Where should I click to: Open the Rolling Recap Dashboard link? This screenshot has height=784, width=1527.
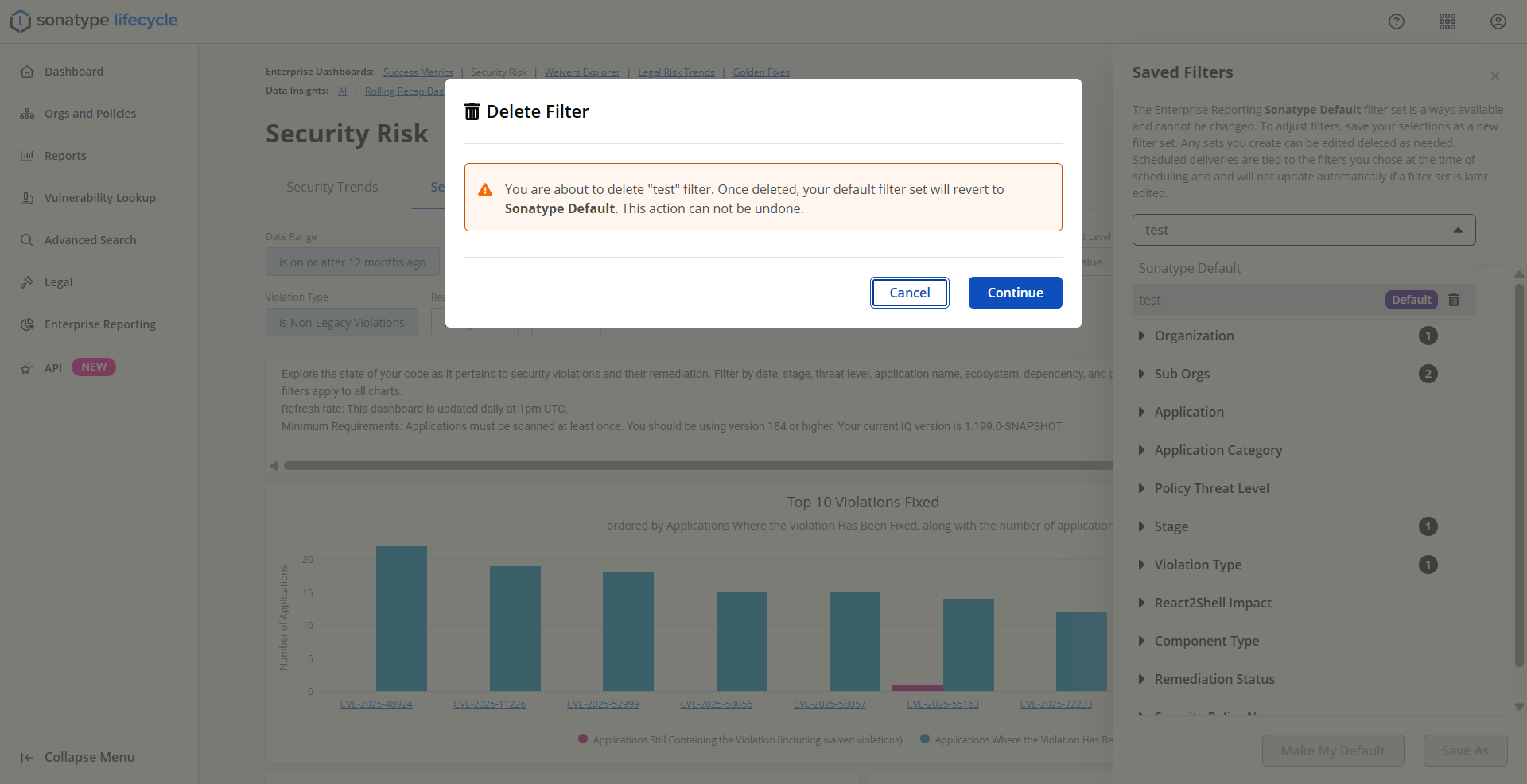click(405, 91)
